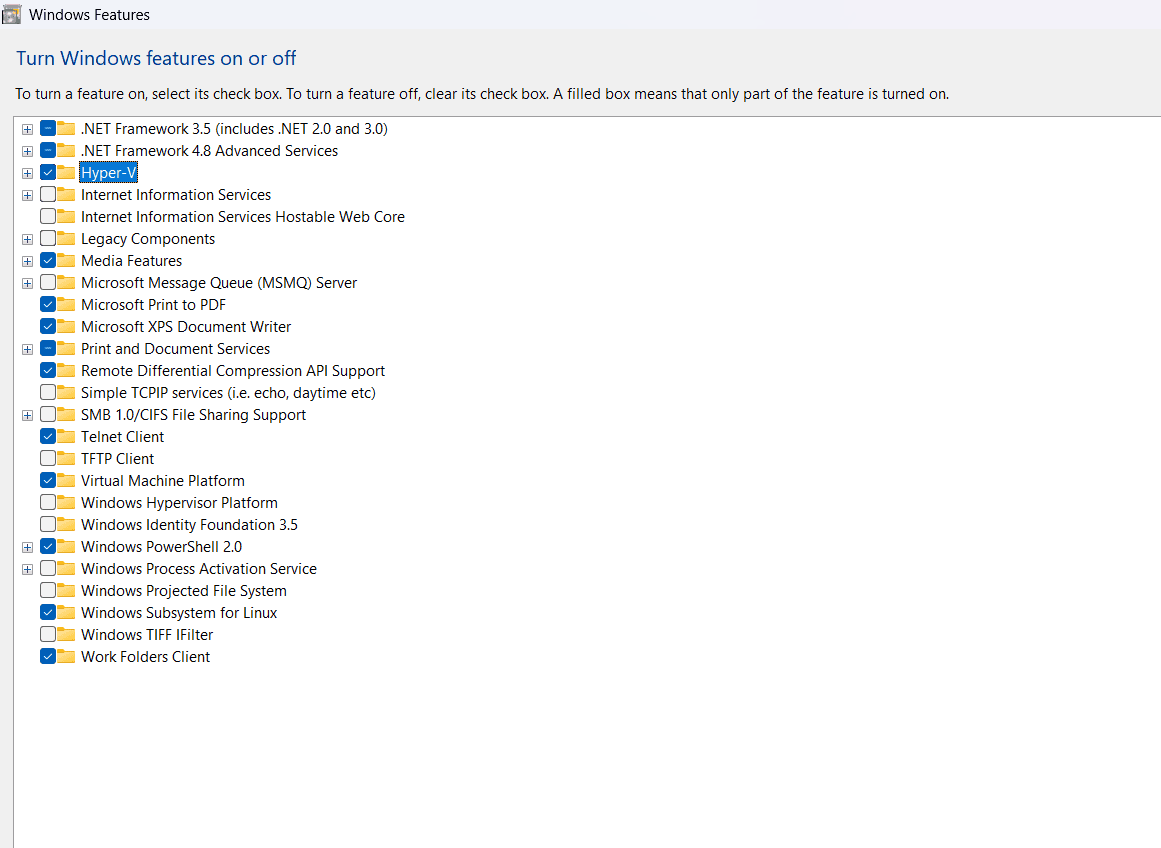Screen dimensions: 1161x848
Task: Click folder icon beside Windows Projected File System
Action: point(67,590)
